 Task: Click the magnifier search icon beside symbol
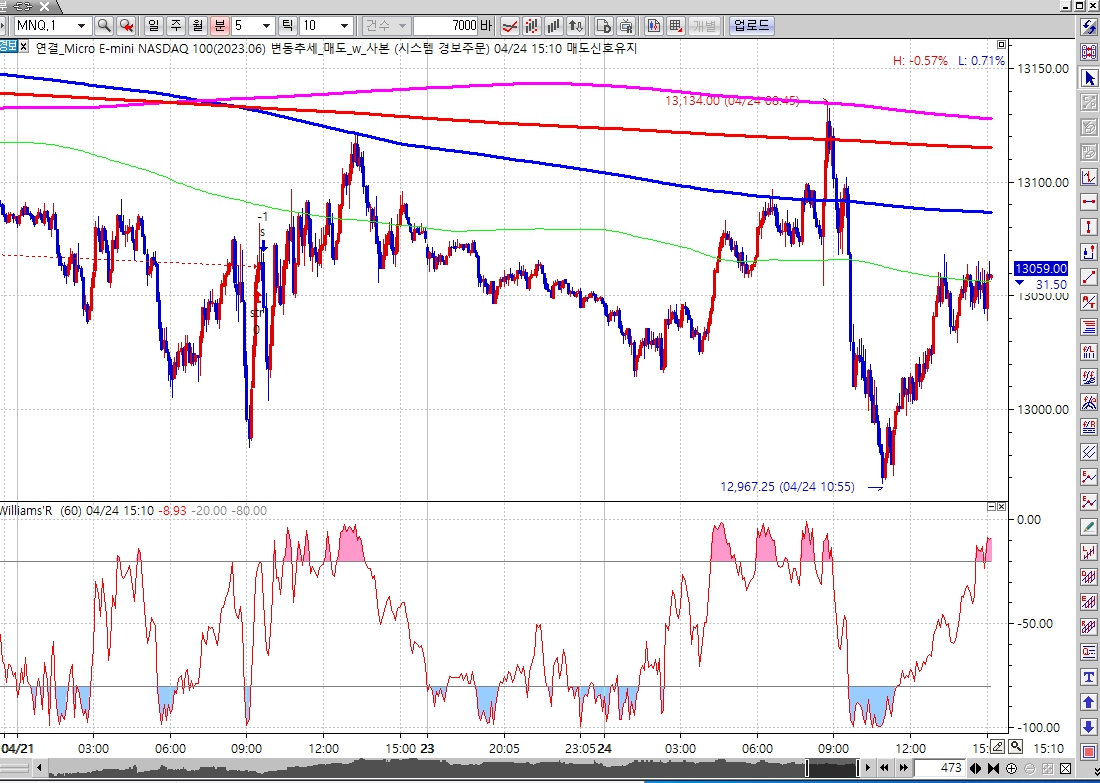coord(103,25)
